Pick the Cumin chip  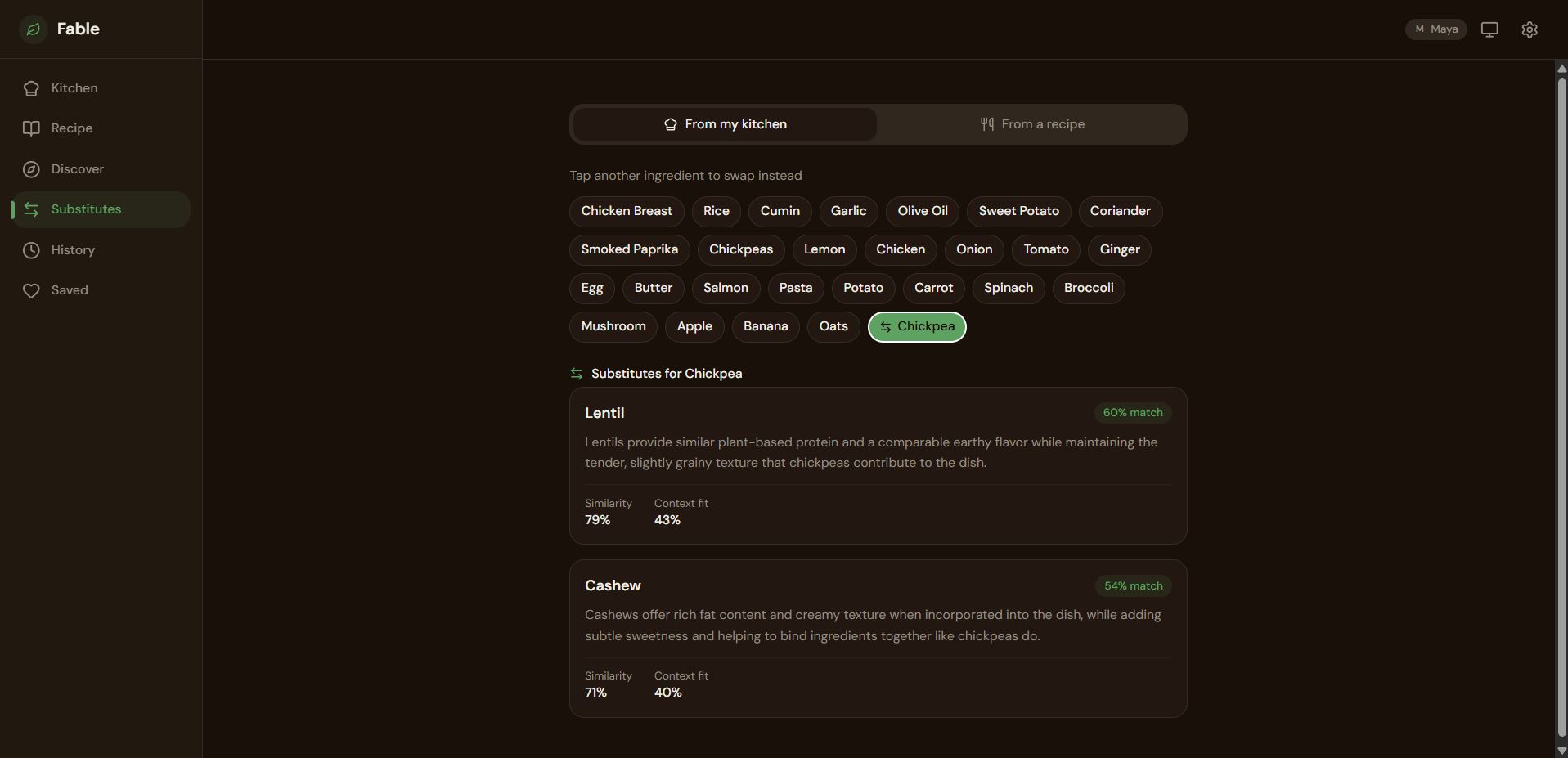(780, 211)
